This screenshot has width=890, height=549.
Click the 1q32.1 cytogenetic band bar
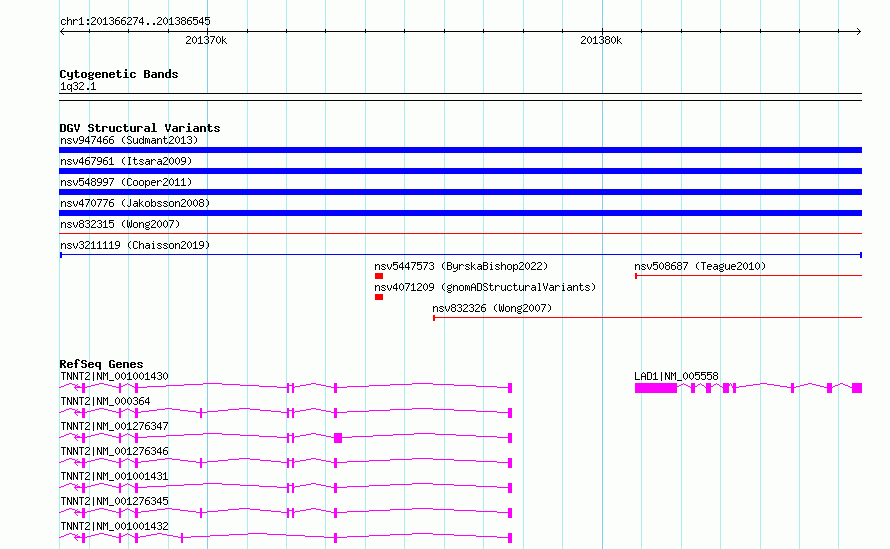460,97
